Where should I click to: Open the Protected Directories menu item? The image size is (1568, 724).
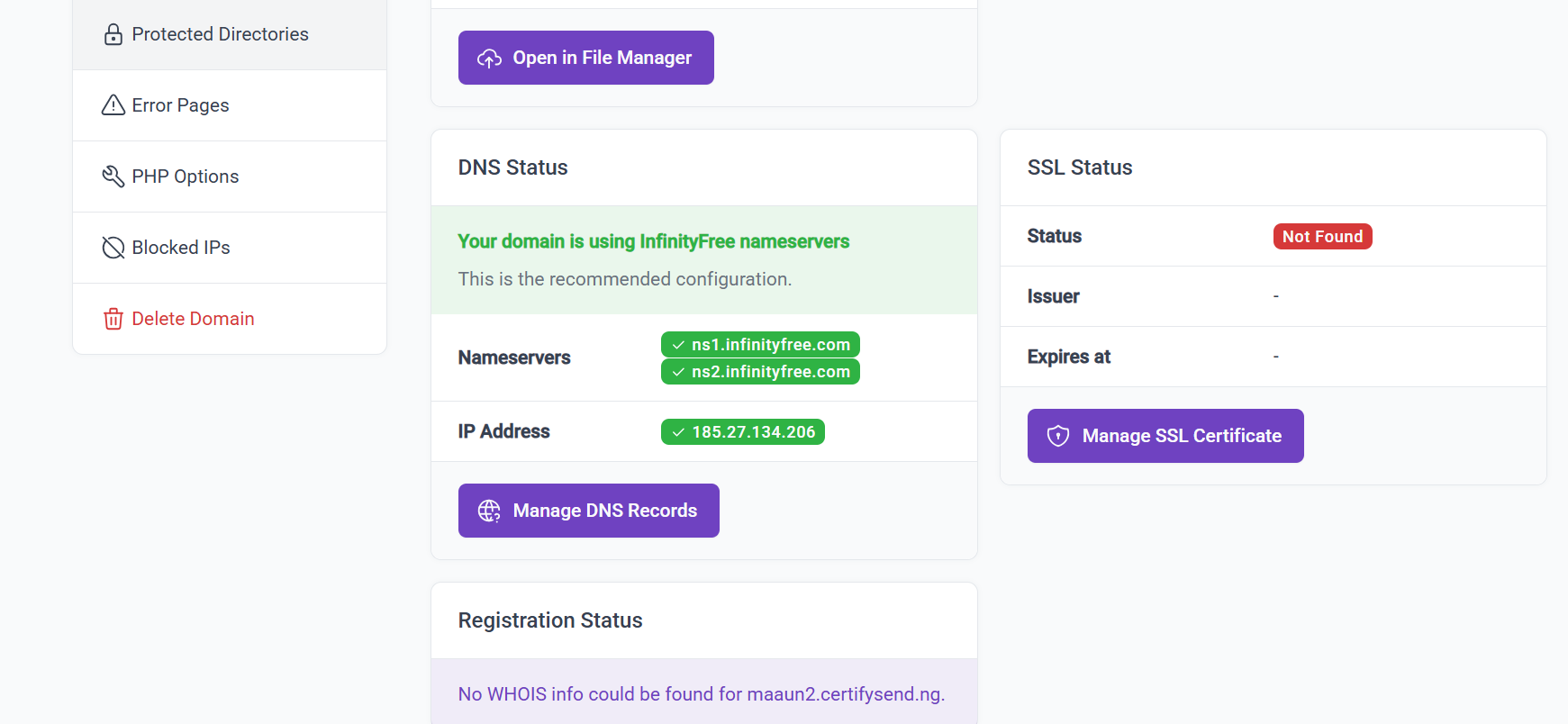pos(220,34)
